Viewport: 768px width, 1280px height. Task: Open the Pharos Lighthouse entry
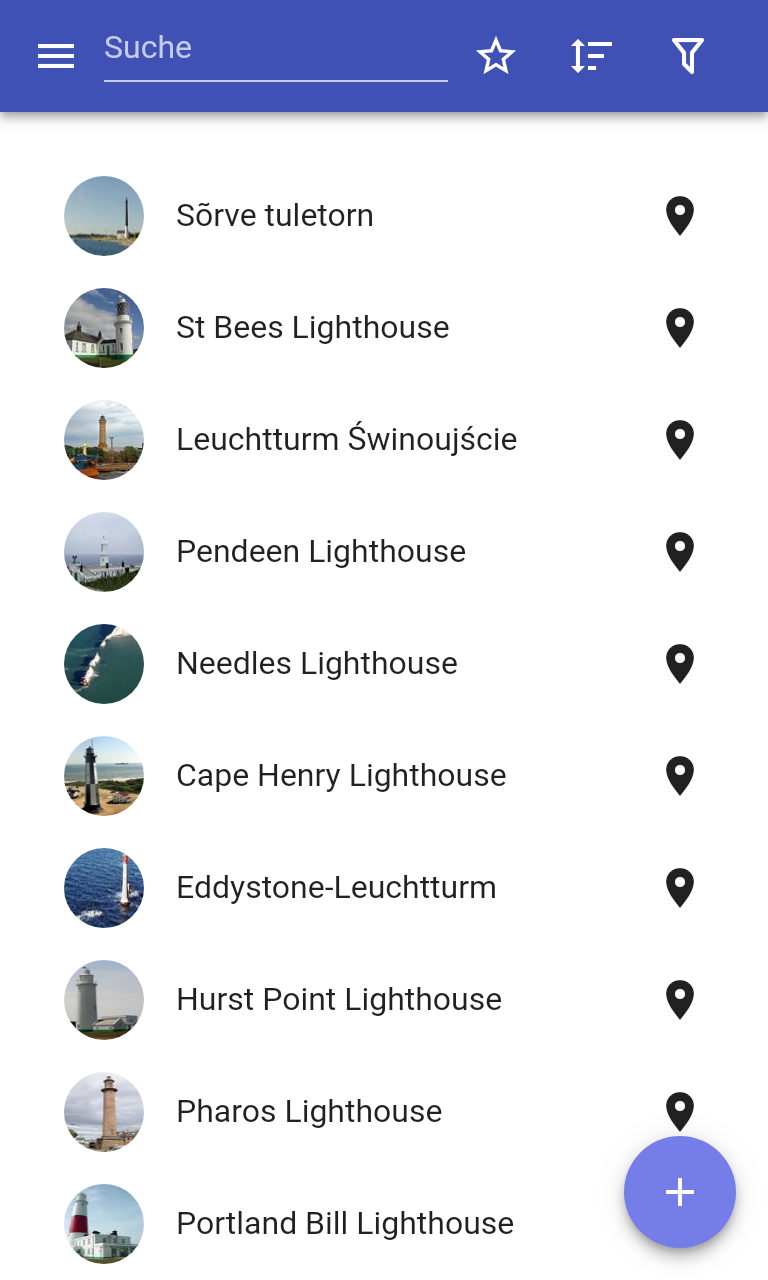click(384, 1112)
